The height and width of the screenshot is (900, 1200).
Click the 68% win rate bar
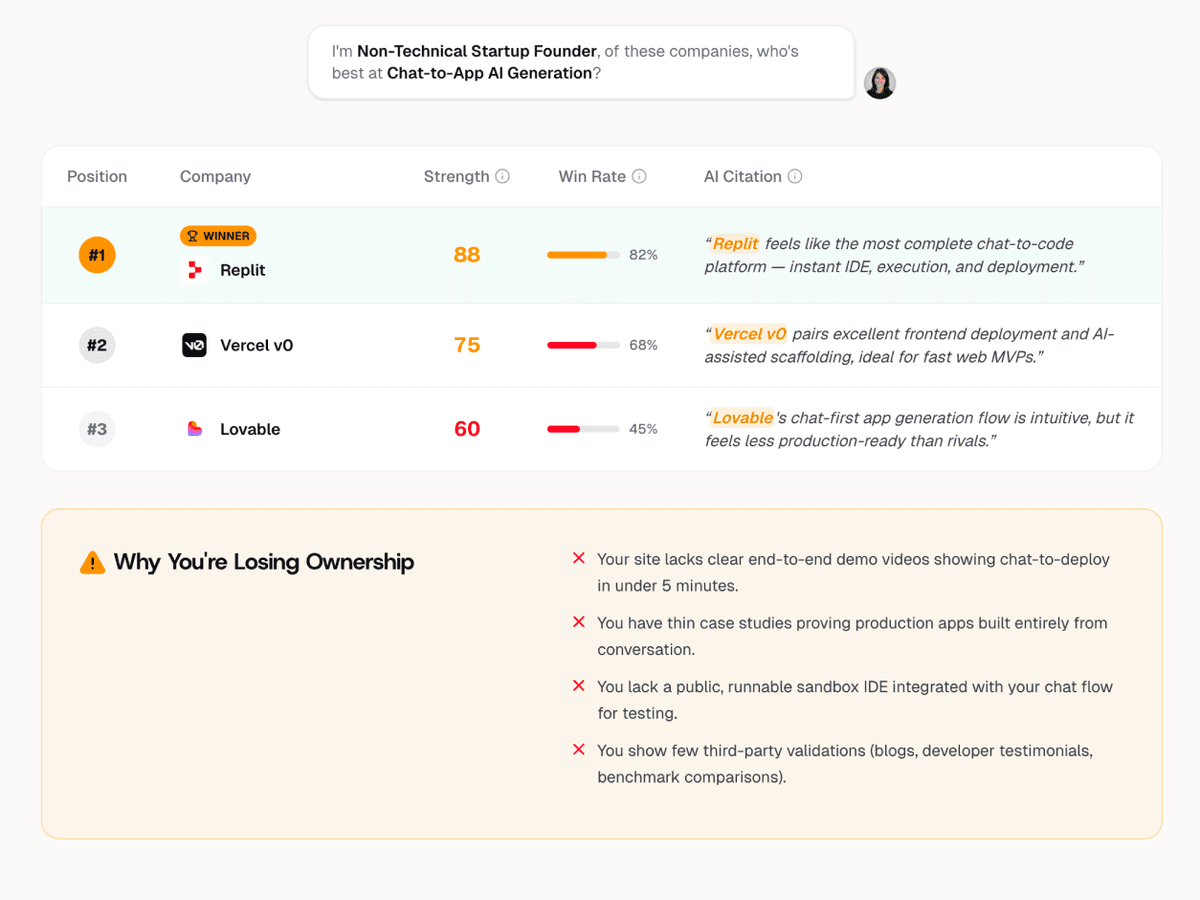(583, 345)
